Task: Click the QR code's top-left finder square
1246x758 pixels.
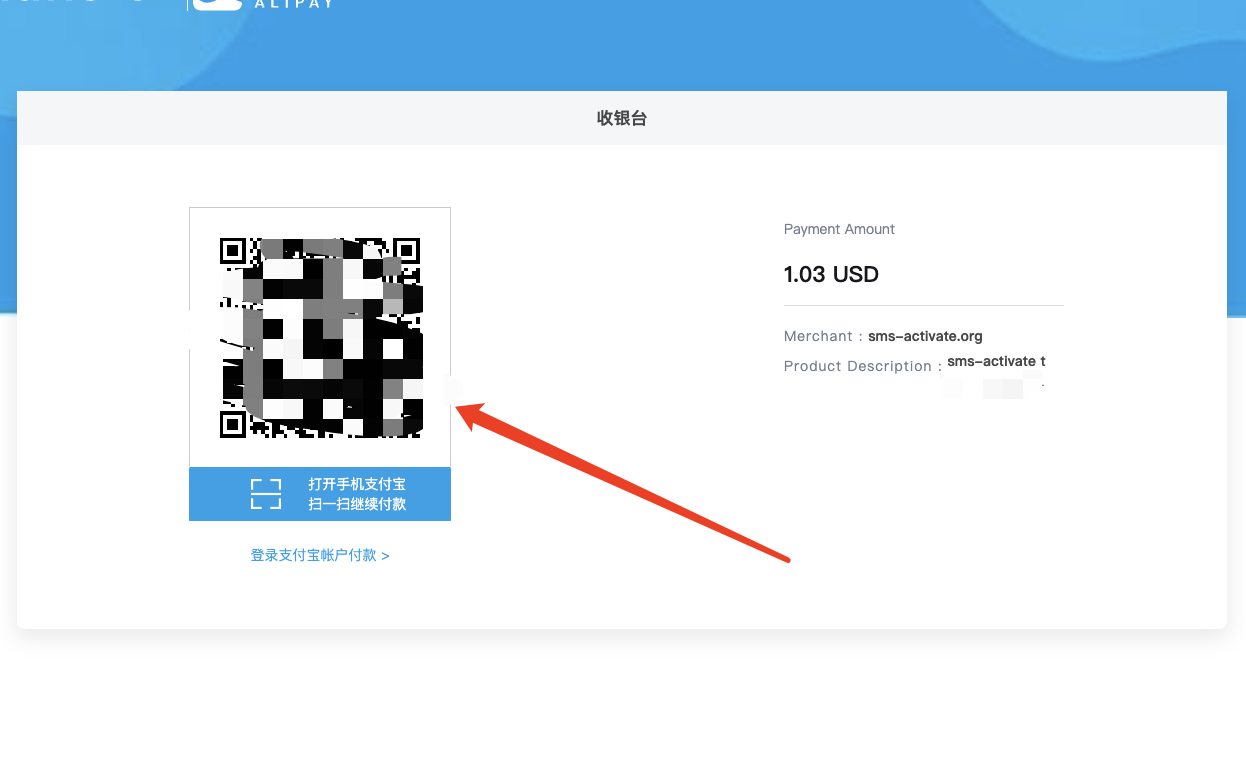Action: [x=233, y=250]
